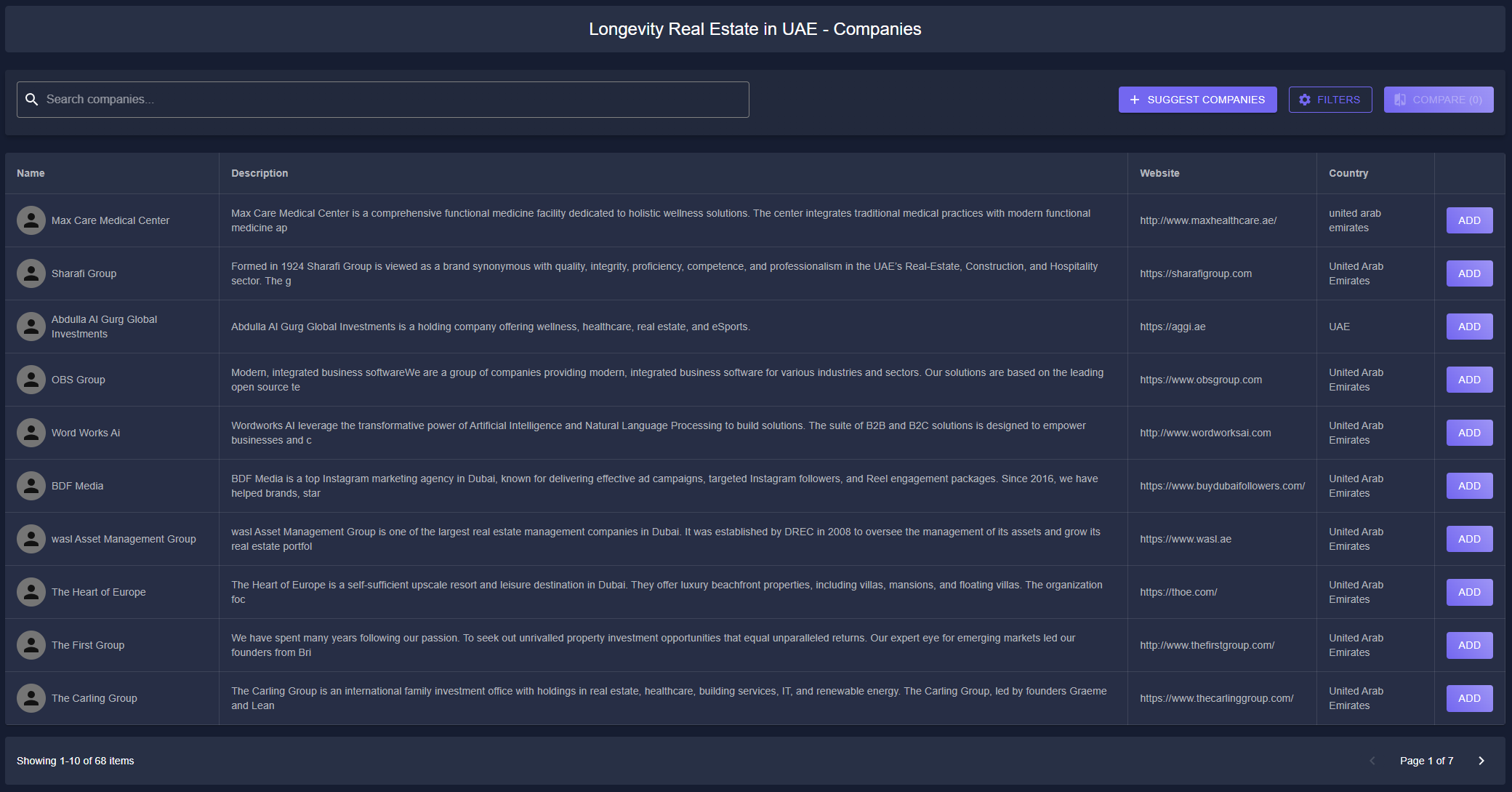
Task: Open the thoe.com website link
Action: tap(1178, 592)
